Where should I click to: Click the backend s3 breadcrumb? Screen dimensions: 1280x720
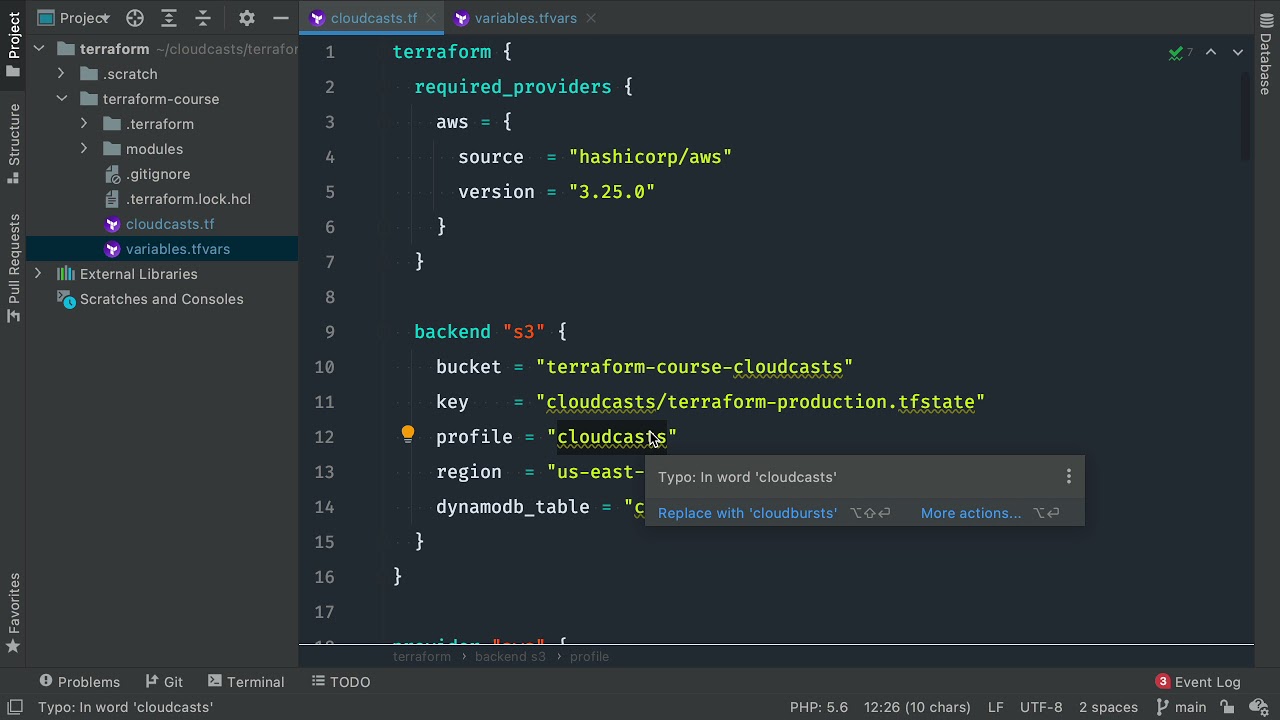pos(510,657)
